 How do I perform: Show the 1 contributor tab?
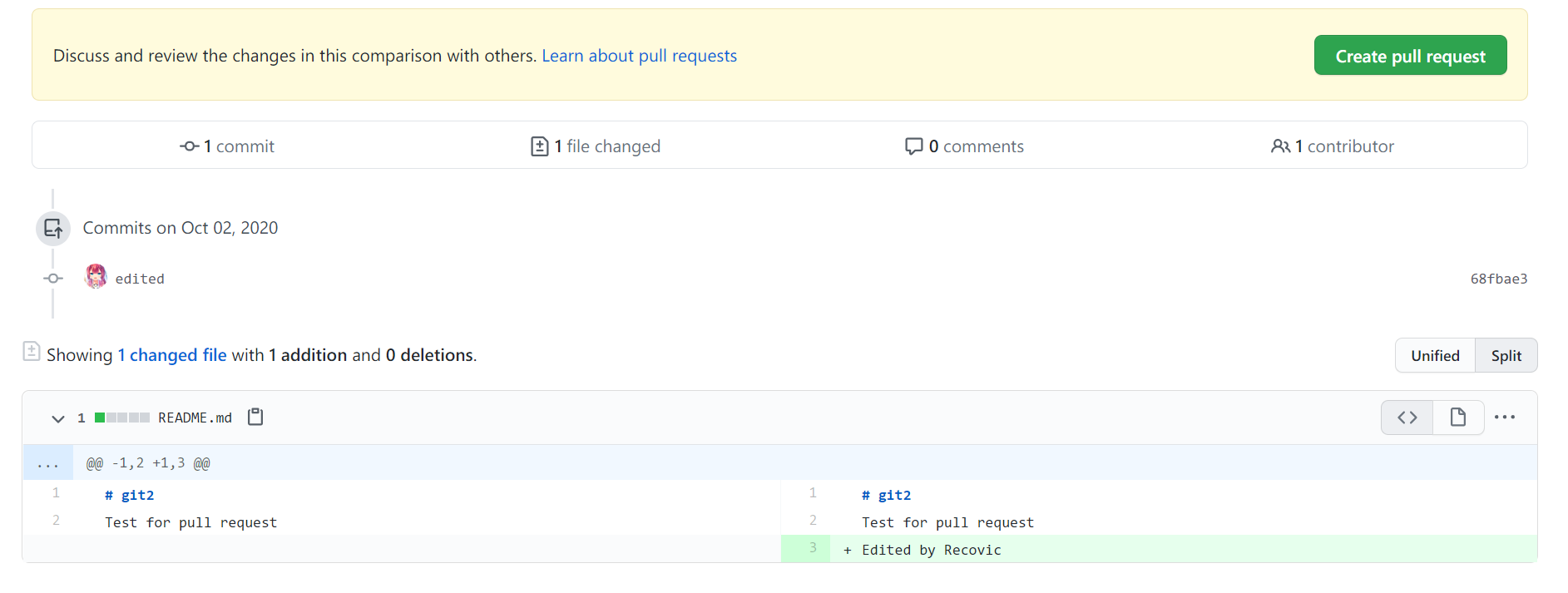coord(1333,146)
